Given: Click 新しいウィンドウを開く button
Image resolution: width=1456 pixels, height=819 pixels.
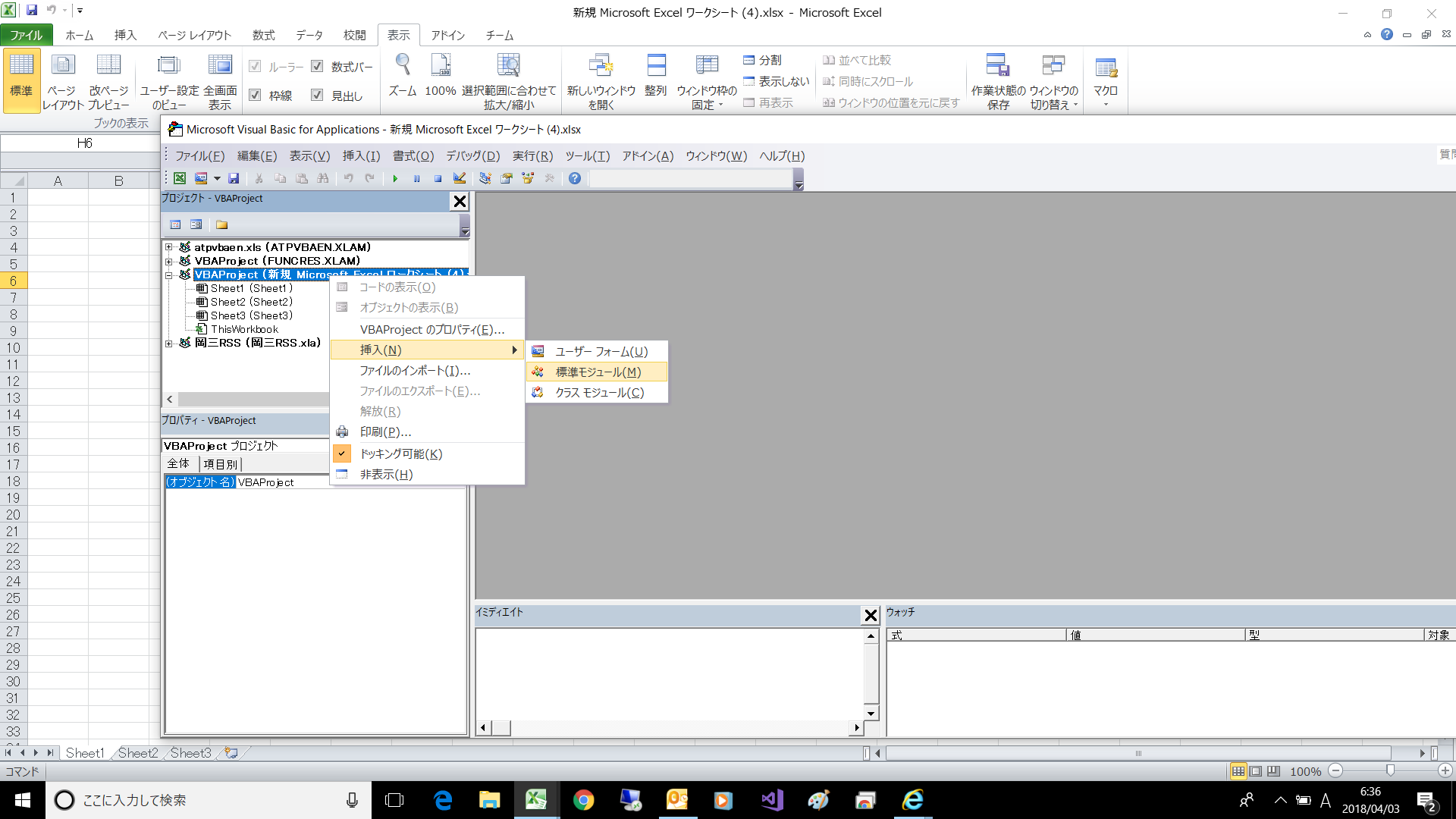Looking at the screenshot, I should pyautogui.click(x=601, y=82).
